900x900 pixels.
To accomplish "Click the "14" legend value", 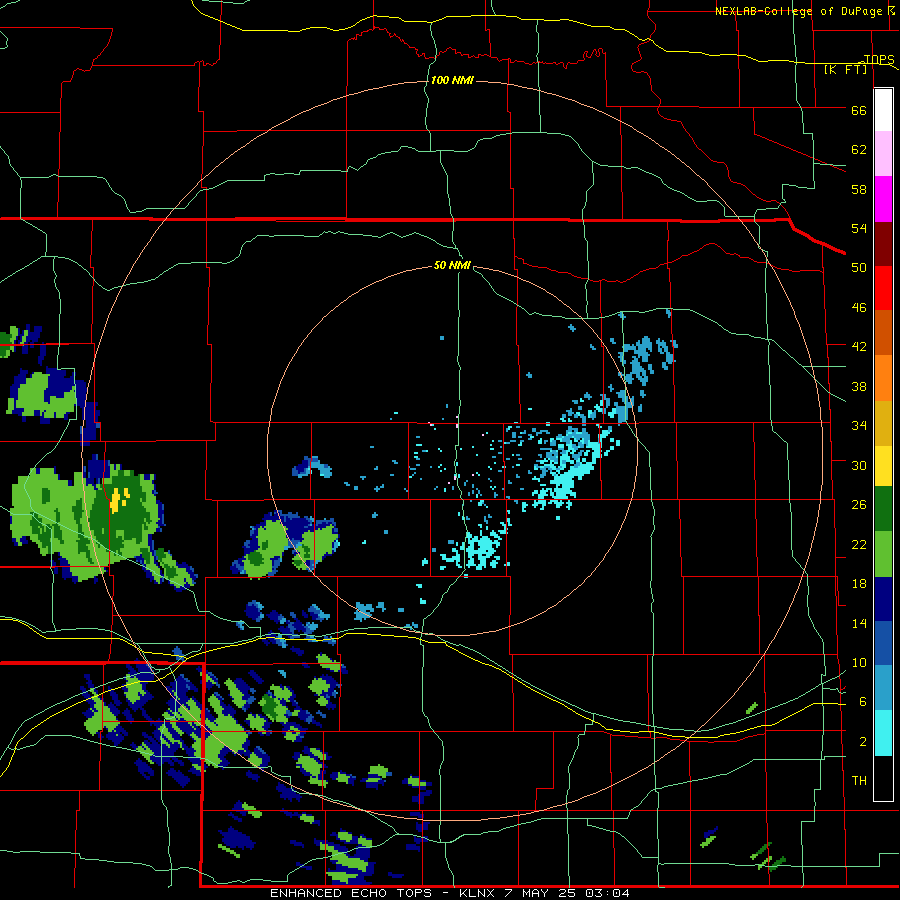I will tap(859, 623).
